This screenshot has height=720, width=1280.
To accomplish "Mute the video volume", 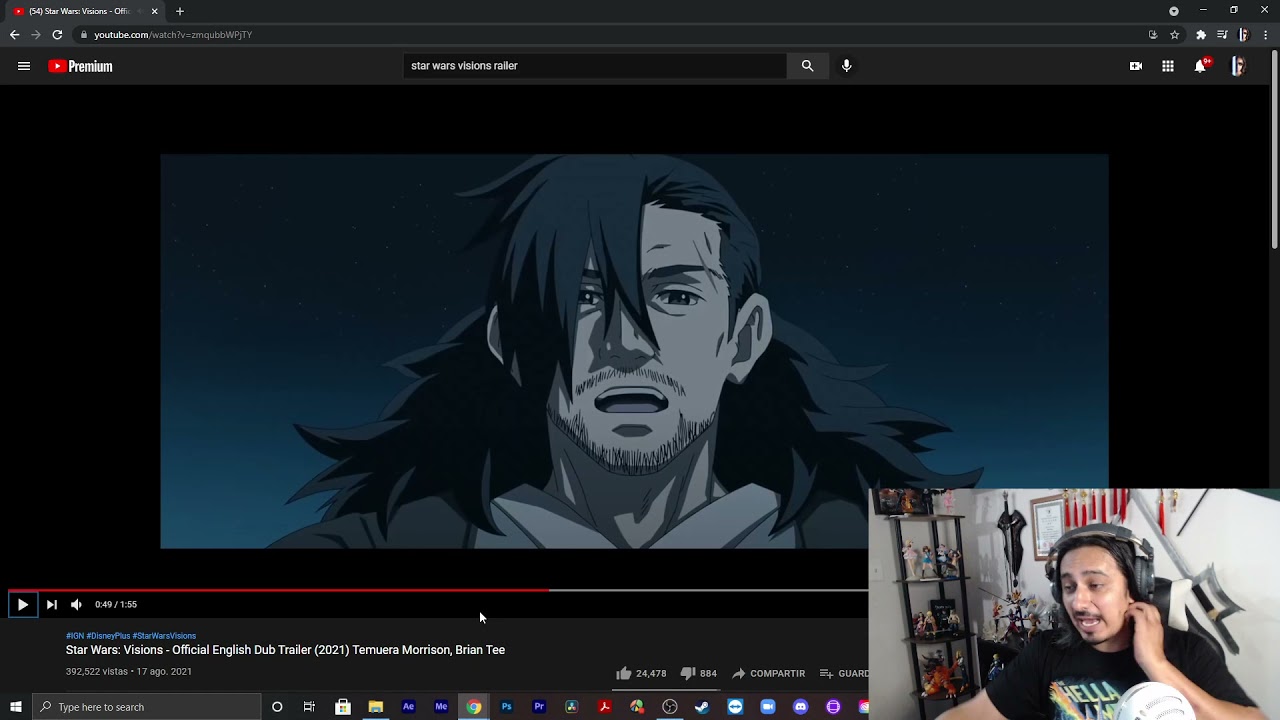I will coord(76,604).
